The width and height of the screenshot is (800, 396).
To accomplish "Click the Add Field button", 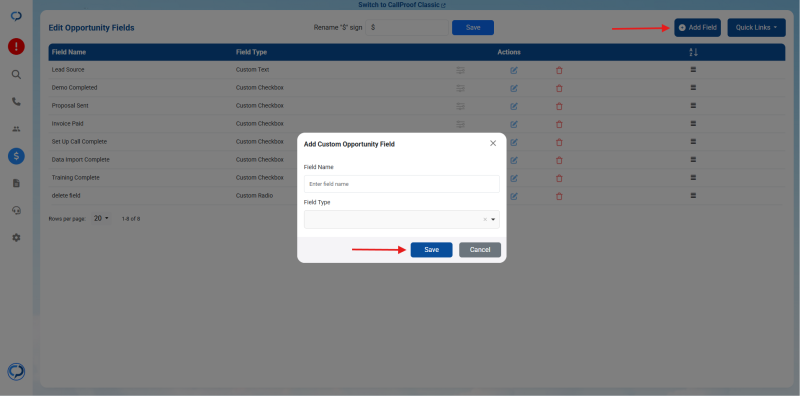I will tap(697, 28).
